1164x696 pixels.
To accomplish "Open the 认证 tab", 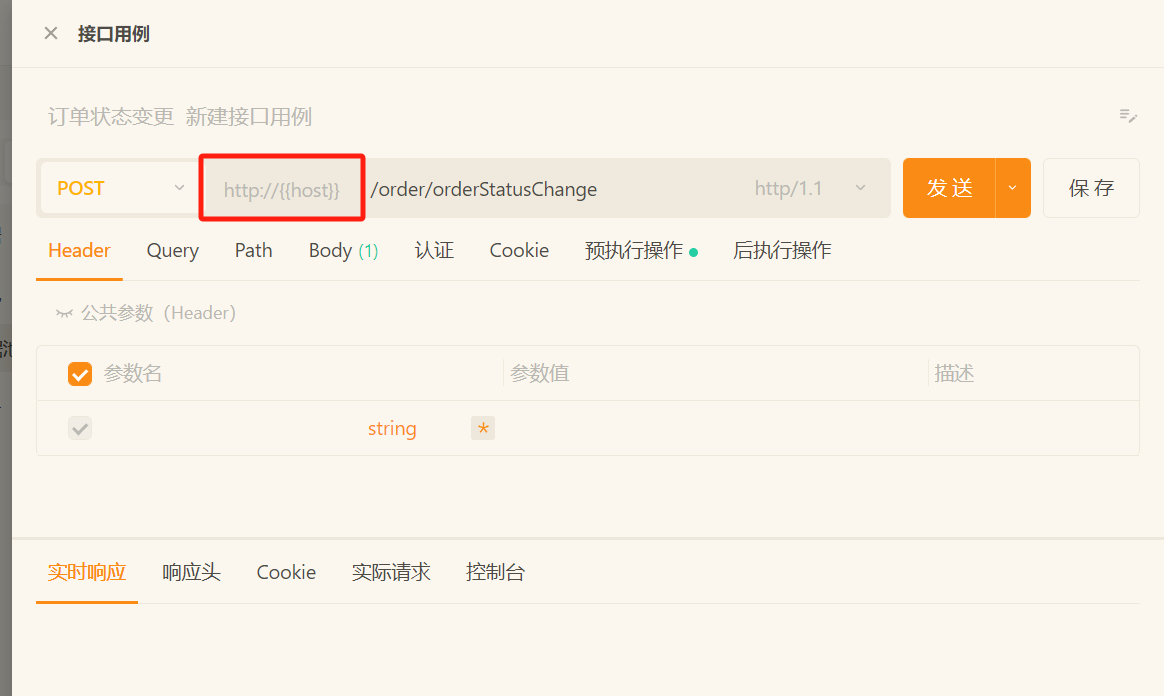I will coord(434,251).
